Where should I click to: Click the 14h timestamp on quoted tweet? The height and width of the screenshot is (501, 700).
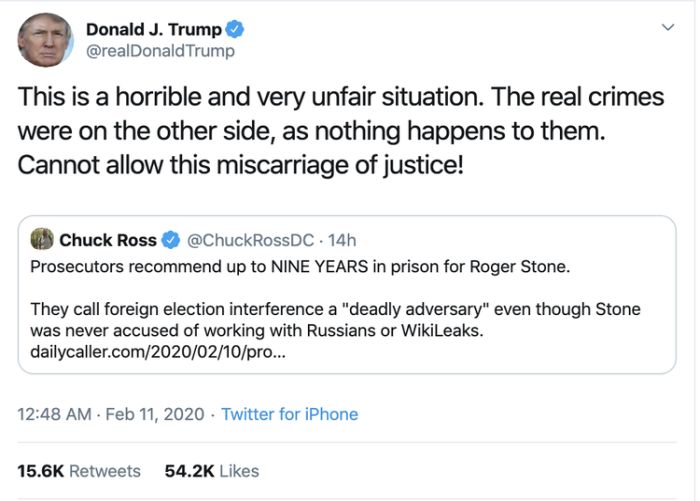[x=342, y=240]
